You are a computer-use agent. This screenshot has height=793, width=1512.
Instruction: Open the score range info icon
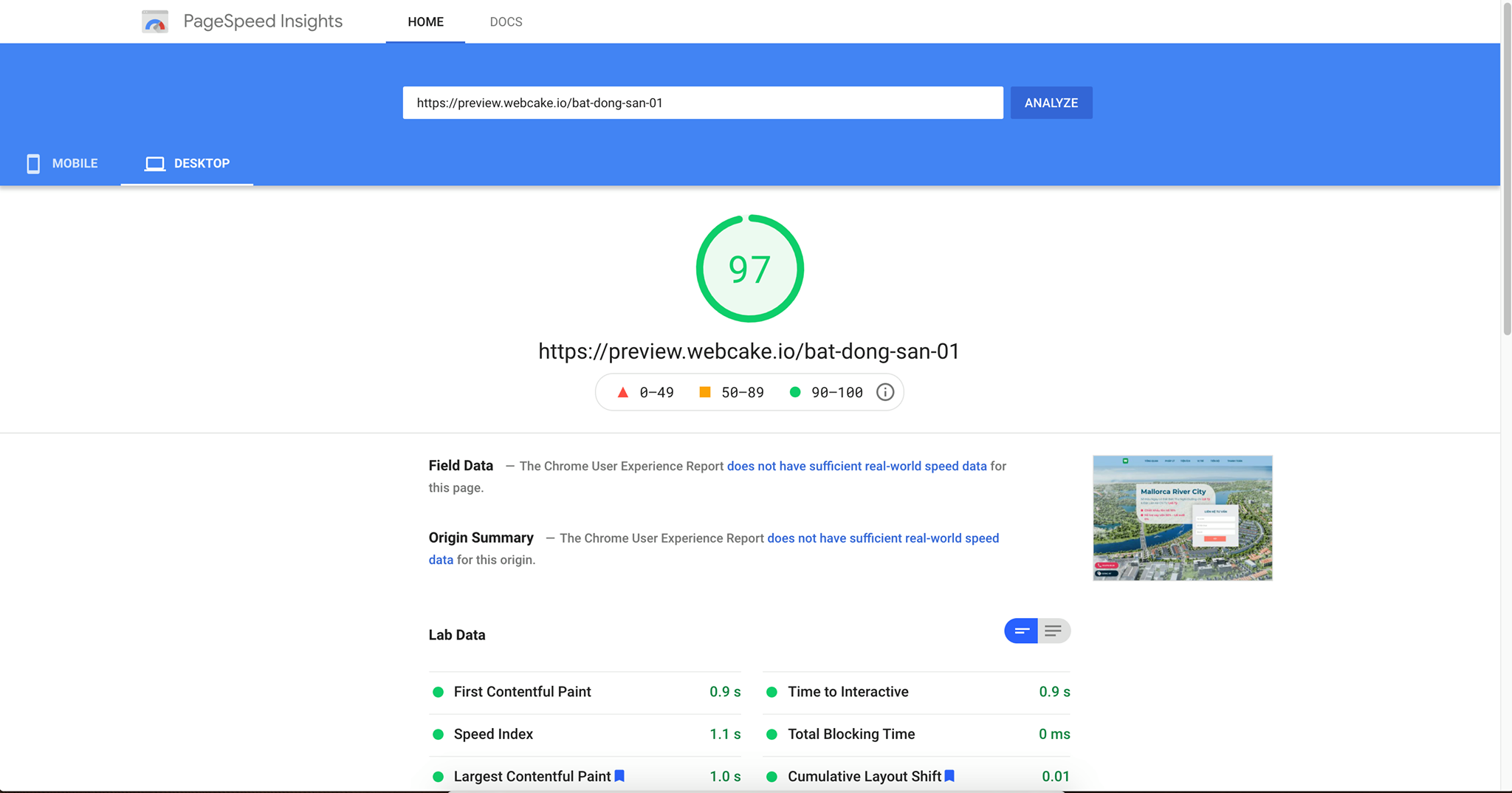[885, 392]
